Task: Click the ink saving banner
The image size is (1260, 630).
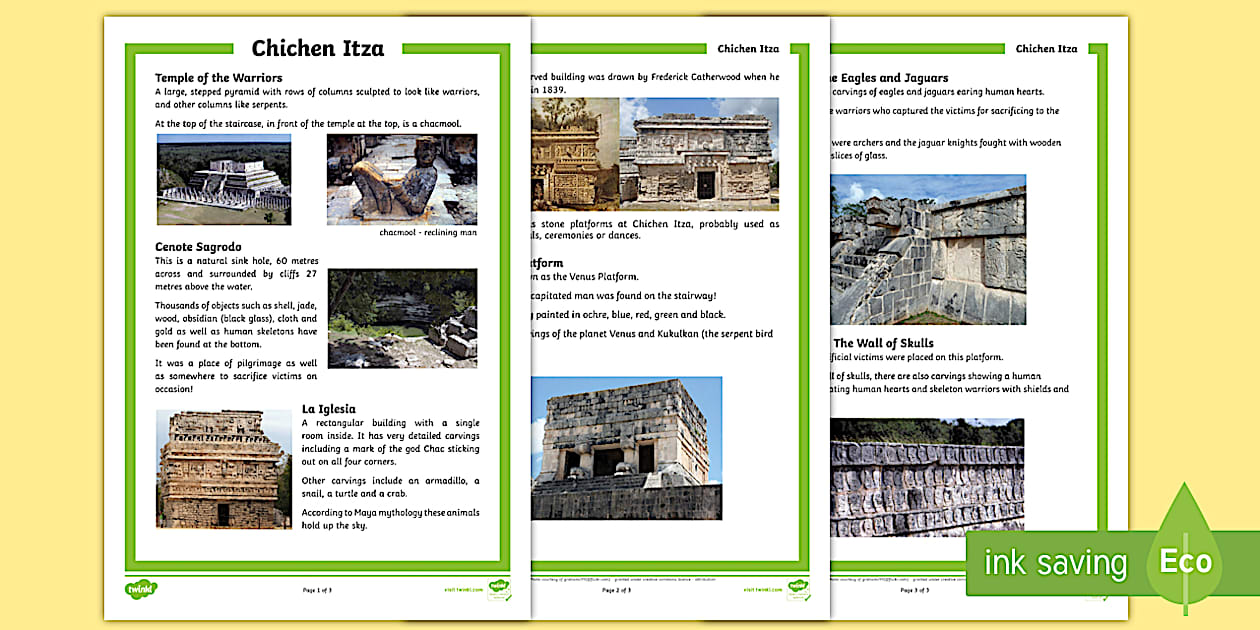Action: (1055, 562)
